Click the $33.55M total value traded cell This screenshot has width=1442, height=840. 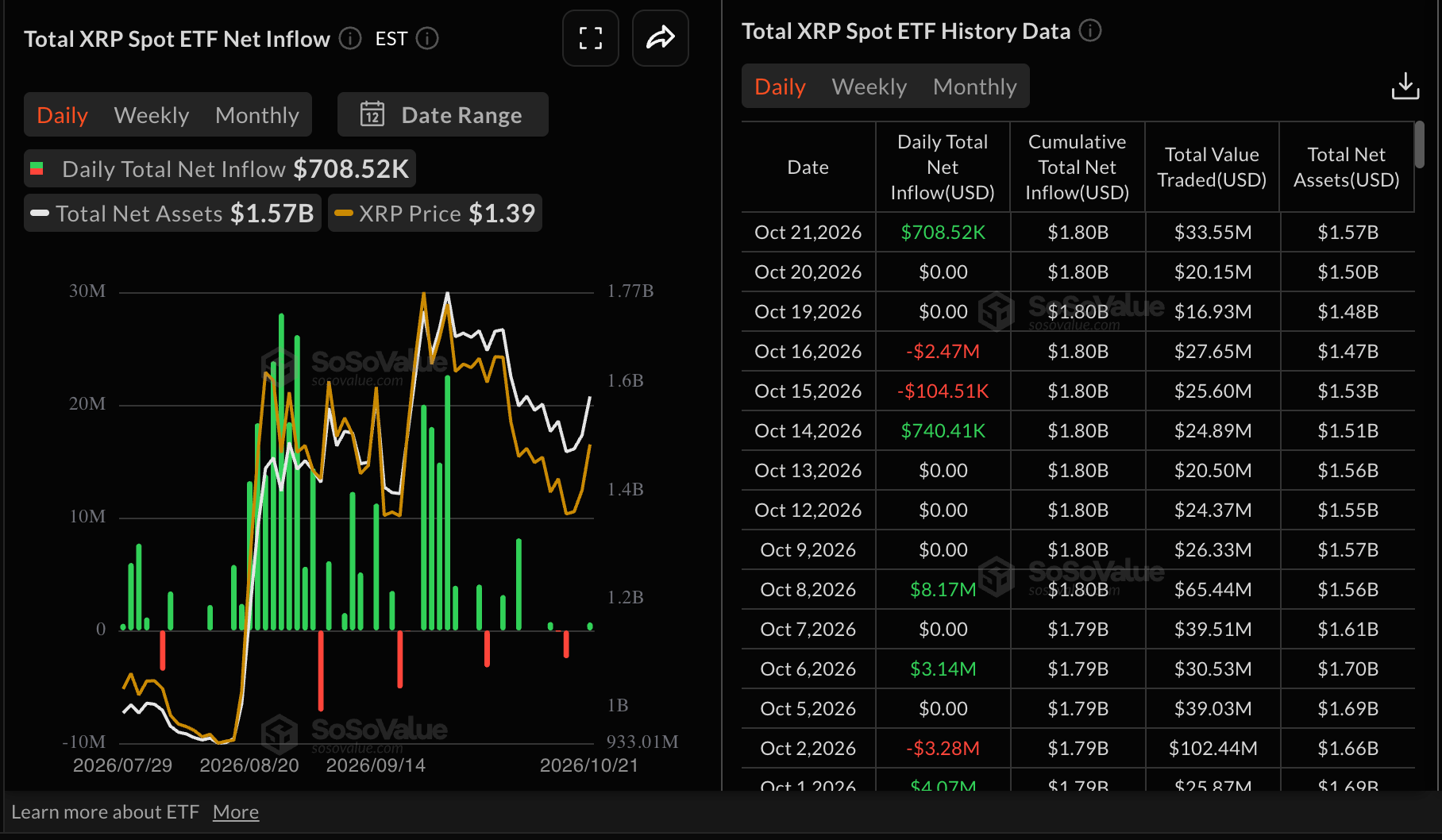pos(1213,232)
